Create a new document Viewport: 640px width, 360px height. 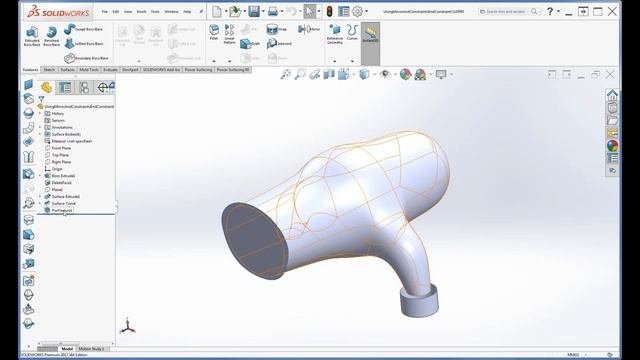click(x=217, y=11)
